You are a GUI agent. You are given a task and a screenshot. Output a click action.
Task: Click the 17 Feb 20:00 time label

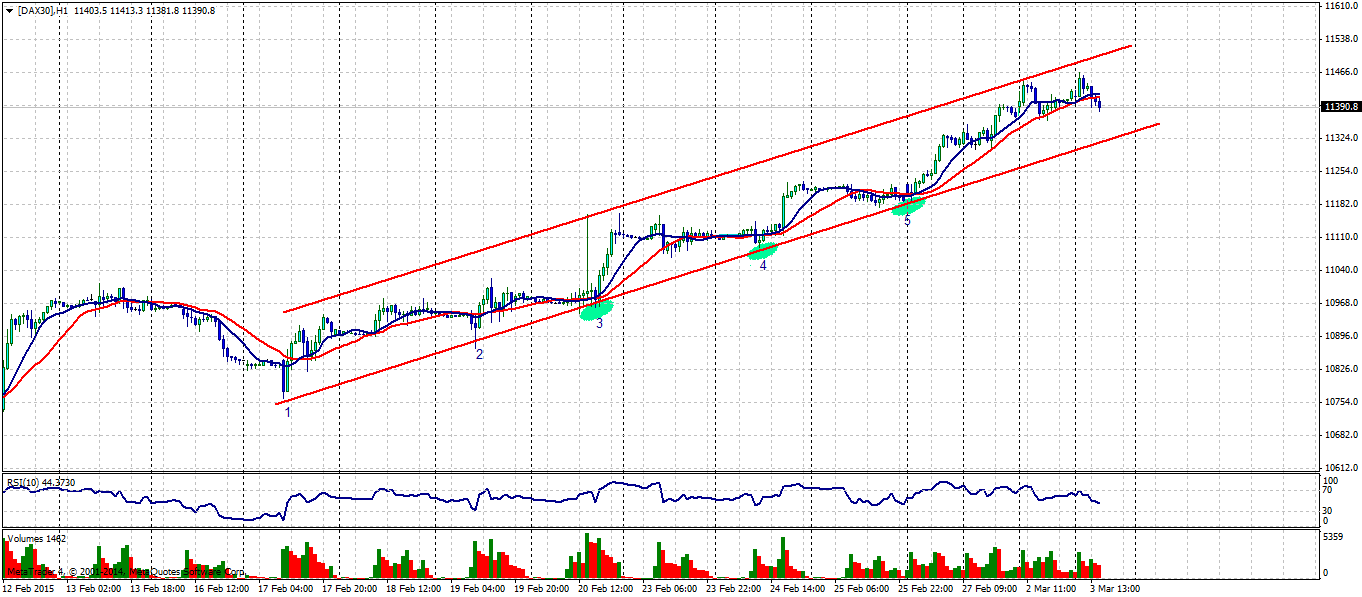pos(349,590)
